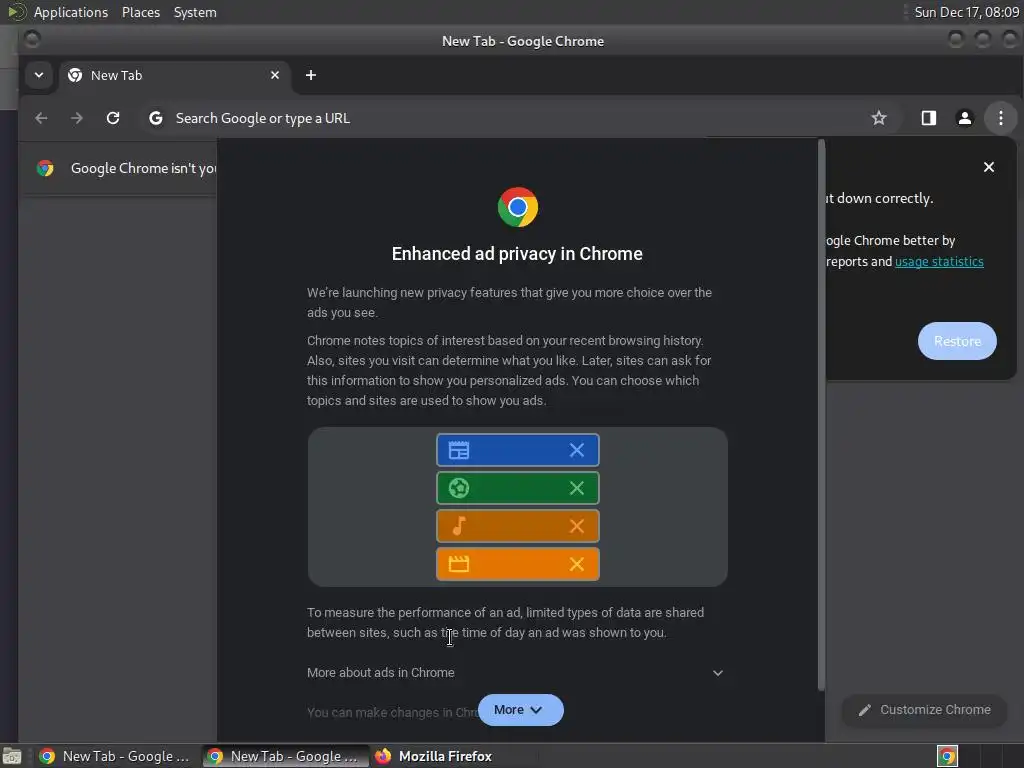The height and width of the screenshot is (768, 1024).
Task: Open the tab search dropdown arrow
Action: click(x=39, y=75)
